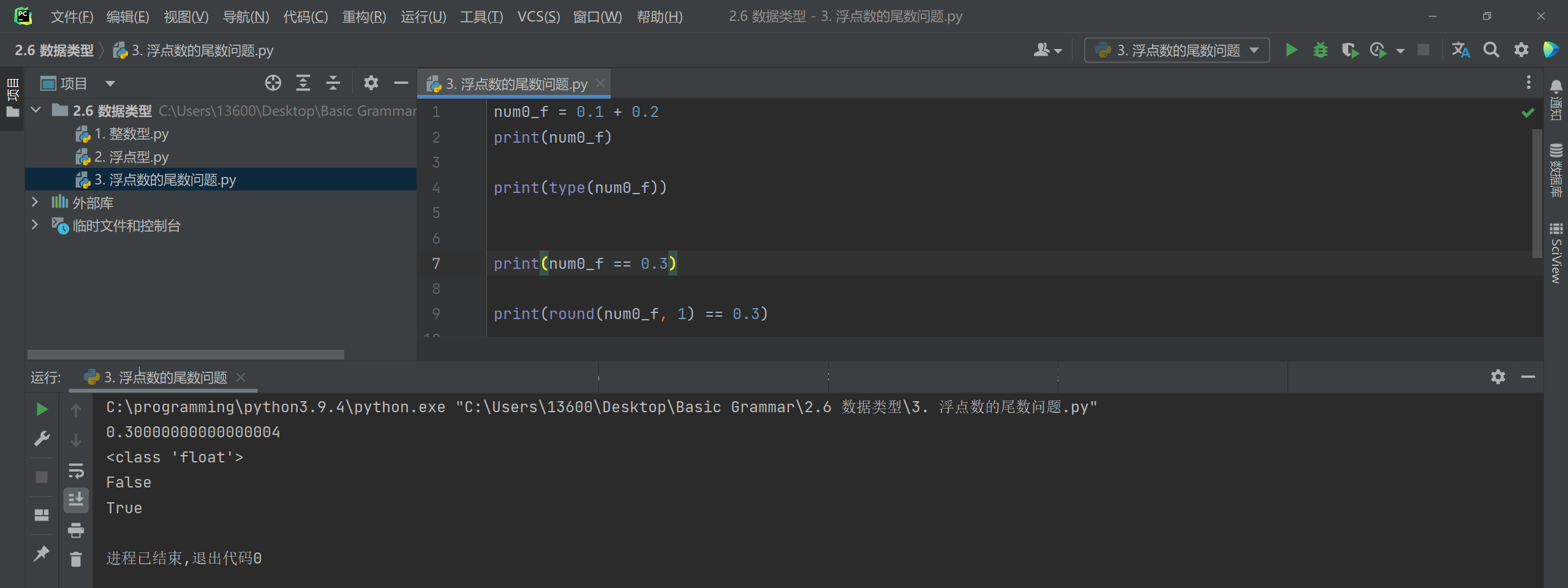Open the 代码(C) menu
The width and height of the screenshot is (1568, 588).
coord(305,17)
